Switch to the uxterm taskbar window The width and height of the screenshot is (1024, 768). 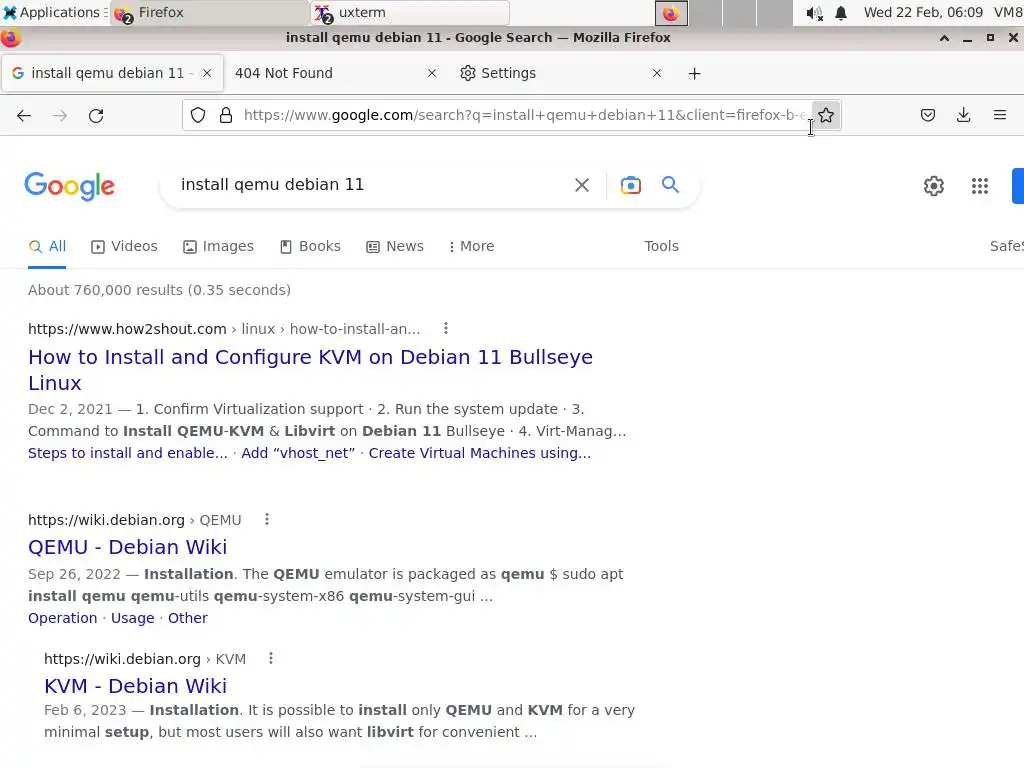410,13
